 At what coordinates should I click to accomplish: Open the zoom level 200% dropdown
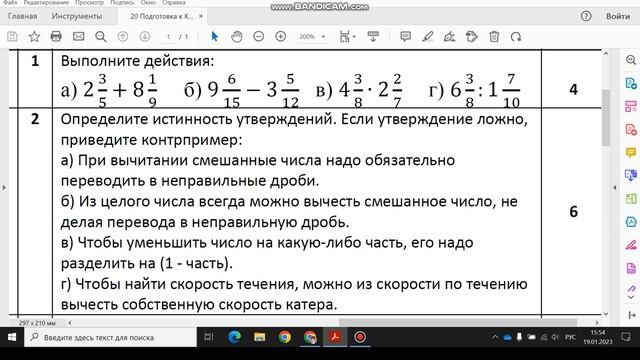click(312, 37)
